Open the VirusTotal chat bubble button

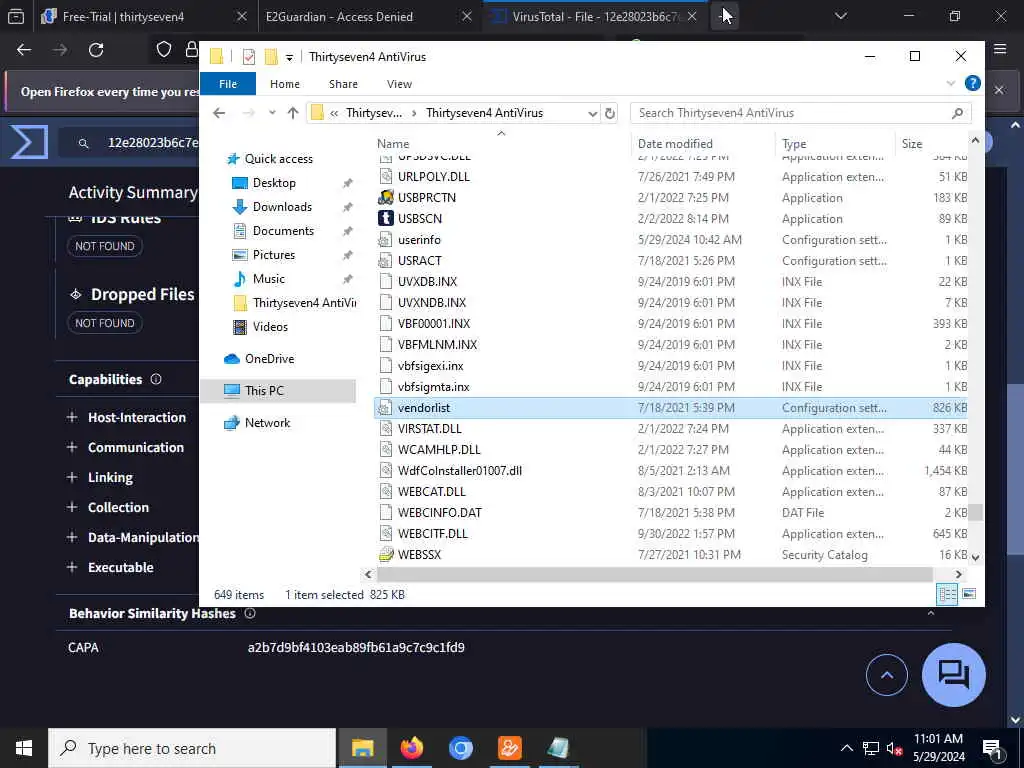point(953,675)
